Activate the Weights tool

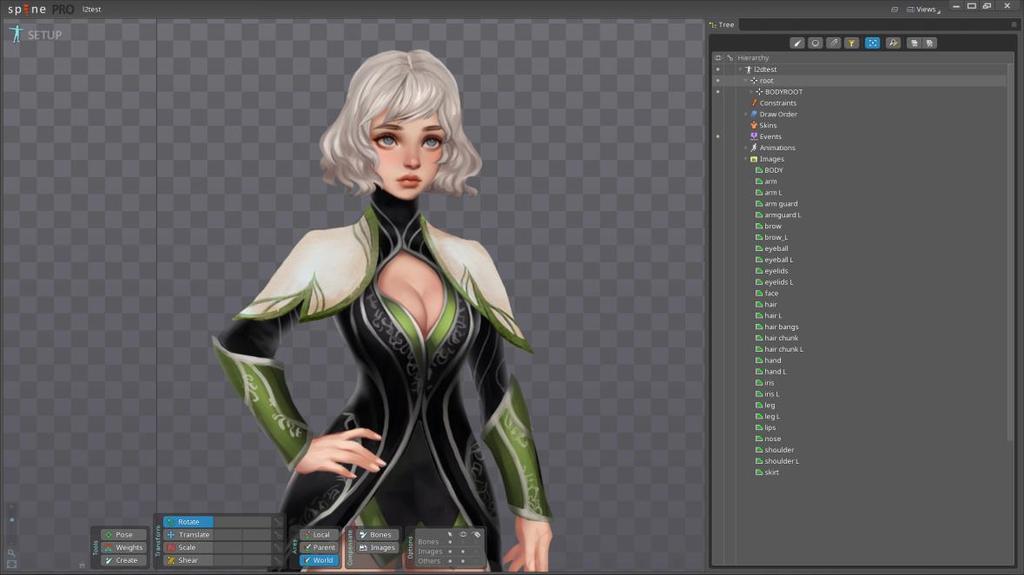pos(123,548)
